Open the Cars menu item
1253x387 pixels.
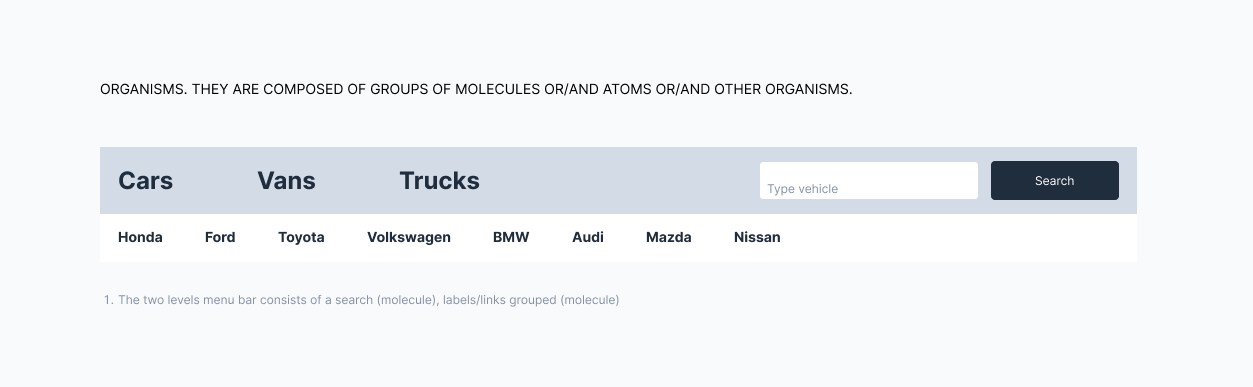[x=145, y=181]
